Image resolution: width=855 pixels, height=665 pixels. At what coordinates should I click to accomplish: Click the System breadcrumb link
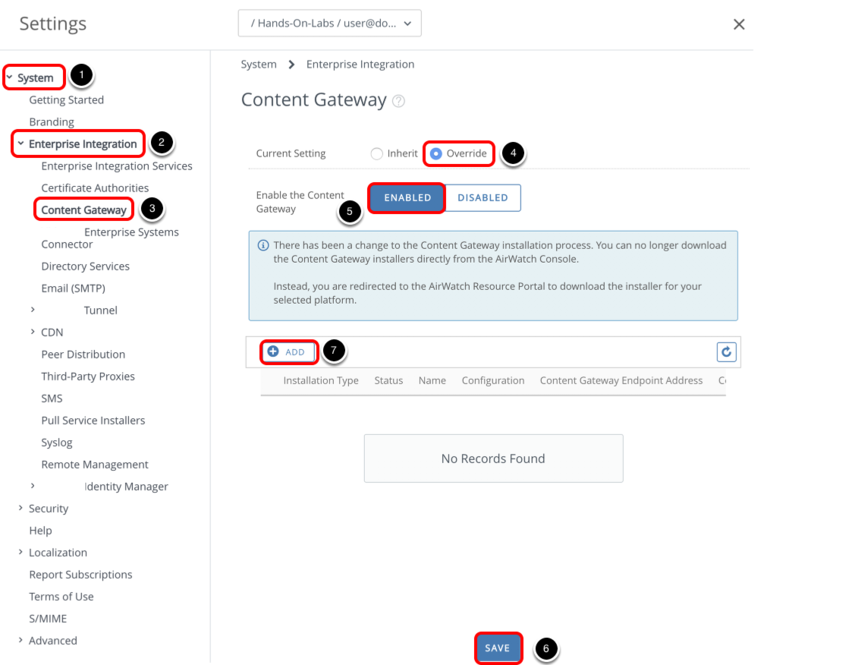point(258,64)
